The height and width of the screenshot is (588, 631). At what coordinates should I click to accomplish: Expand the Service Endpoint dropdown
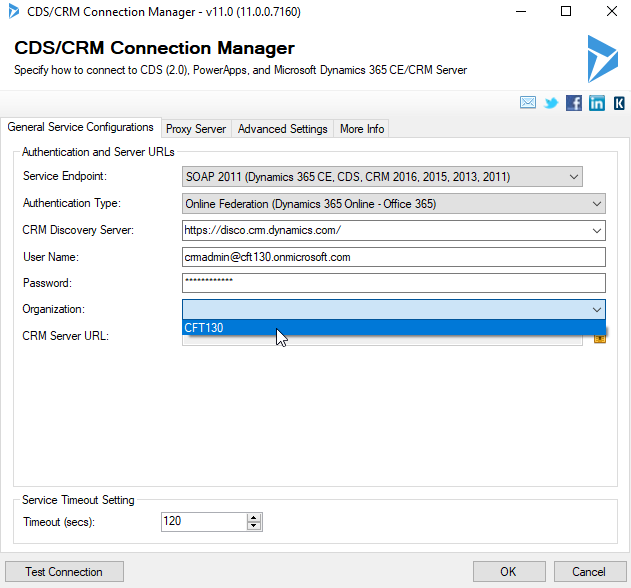[573, 177]
